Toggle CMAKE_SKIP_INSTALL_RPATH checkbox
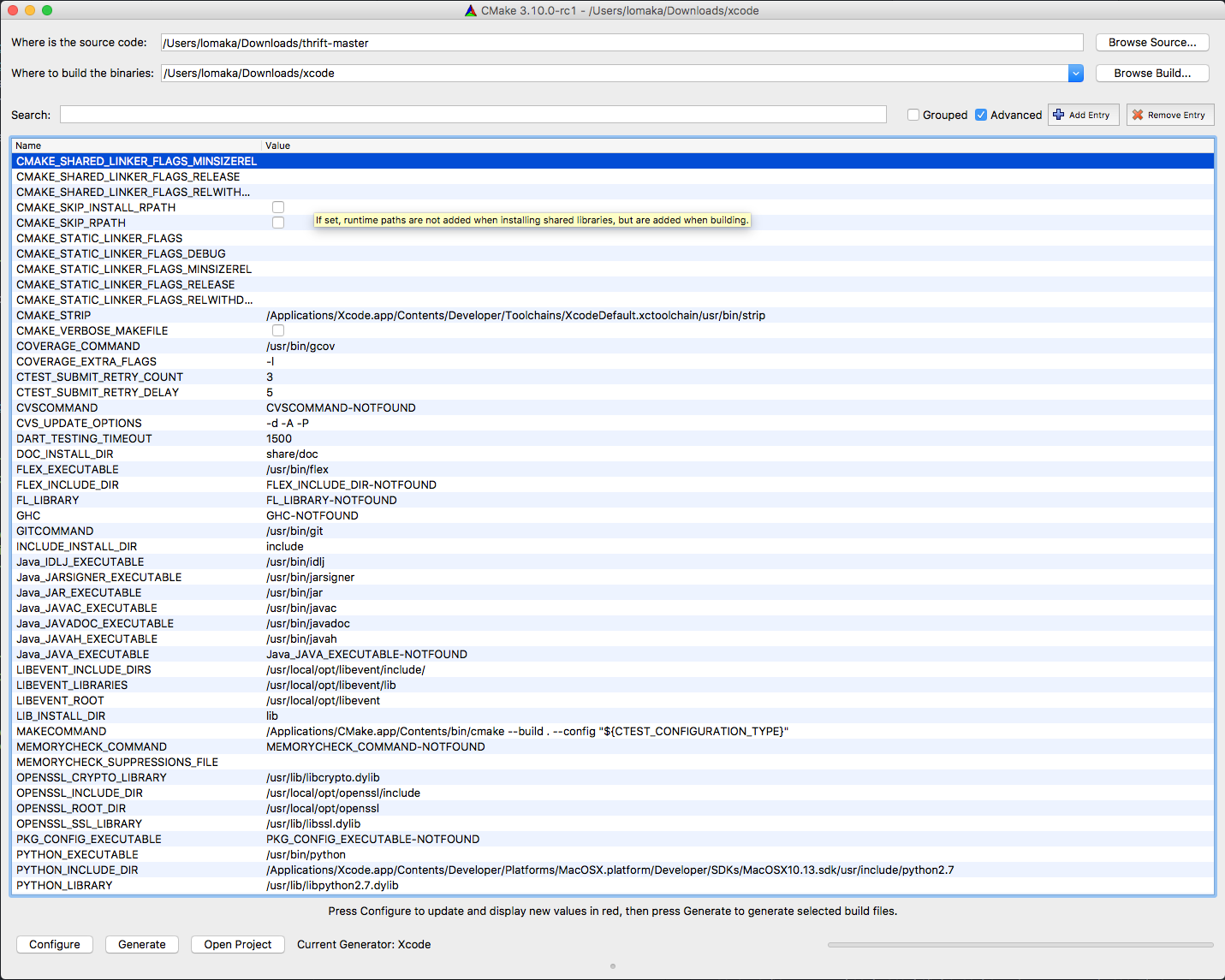Image resolution: width=1225 pixels, height=980 pixels. 278,207
